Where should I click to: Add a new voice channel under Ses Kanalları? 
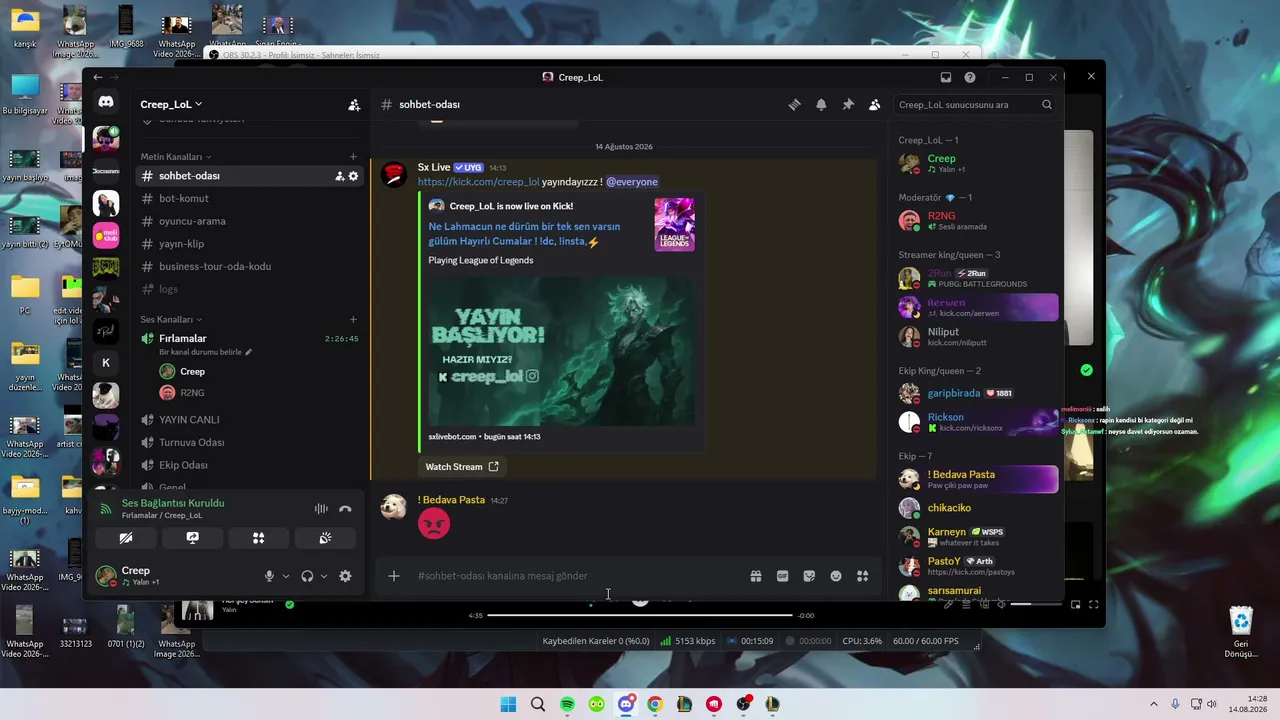tap(353, 320)
